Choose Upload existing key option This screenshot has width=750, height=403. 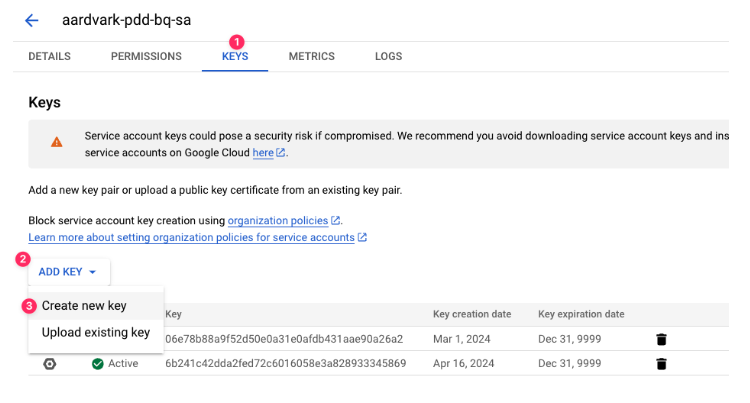(95, 332)
